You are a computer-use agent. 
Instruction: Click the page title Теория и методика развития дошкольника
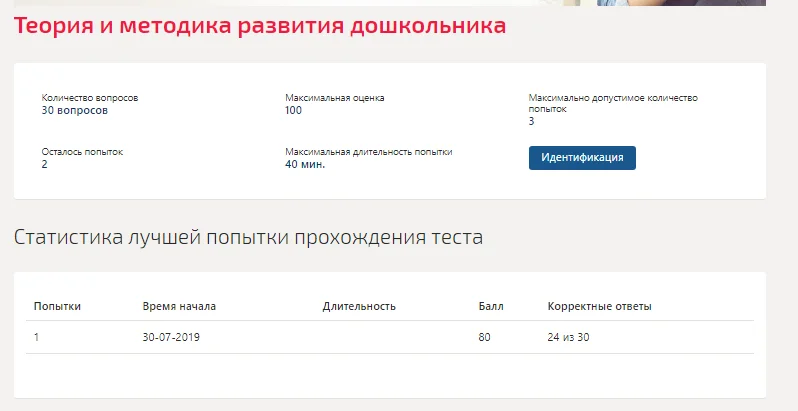pyautogui.click(x=260, y=25)
